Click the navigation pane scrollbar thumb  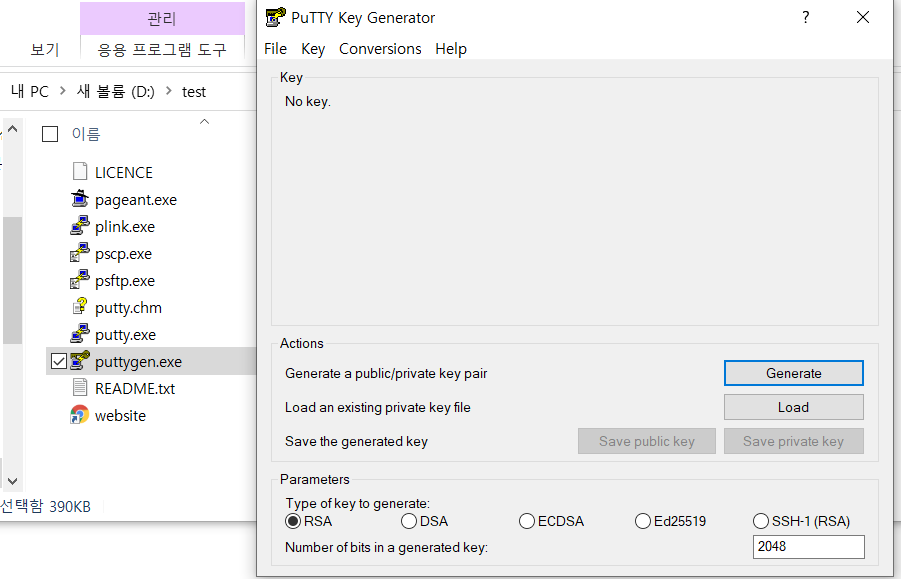click(x=12, y=280)
